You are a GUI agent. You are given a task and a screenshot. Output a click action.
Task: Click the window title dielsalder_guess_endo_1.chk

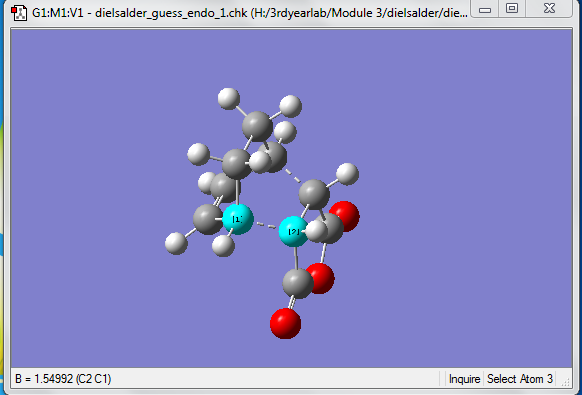[171, 13]
